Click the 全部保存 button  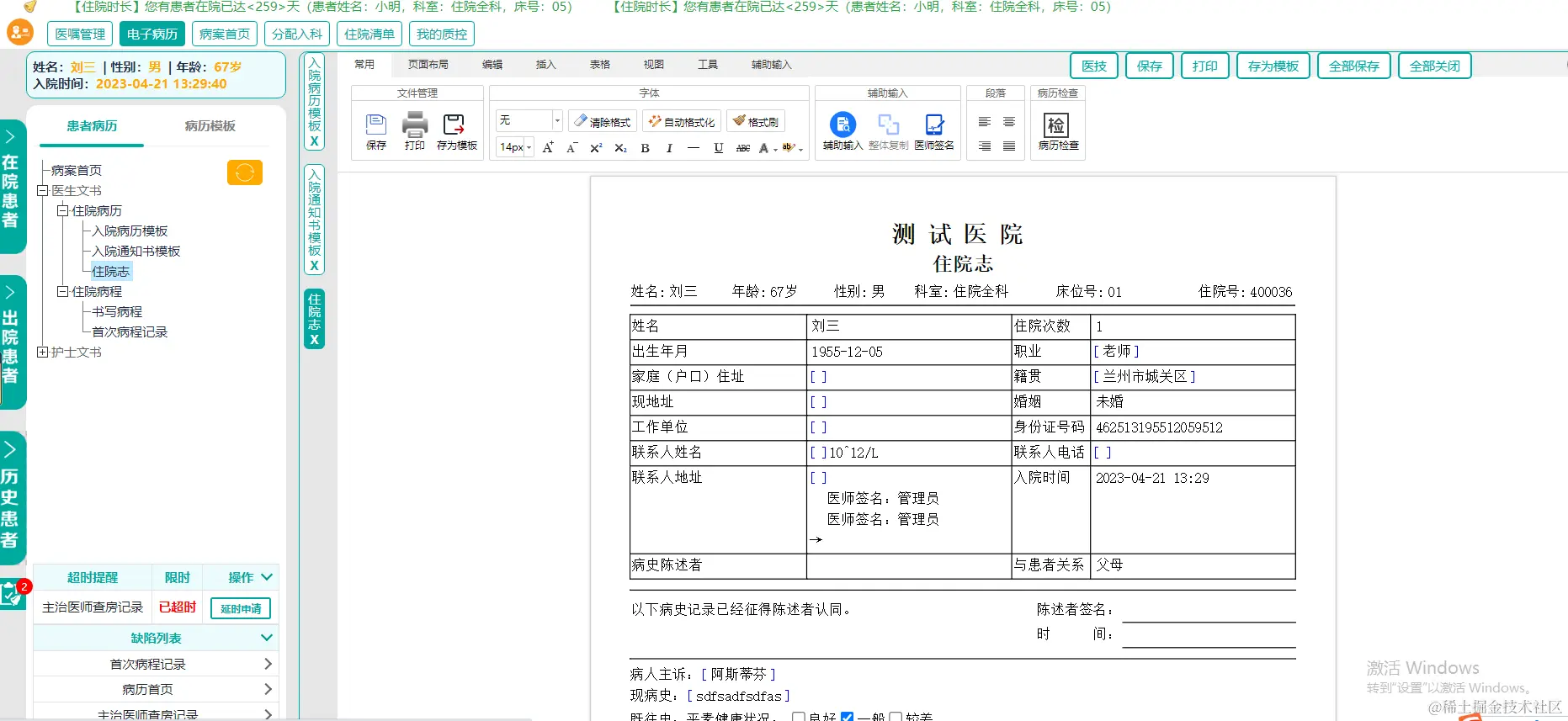click(1354, 66)
